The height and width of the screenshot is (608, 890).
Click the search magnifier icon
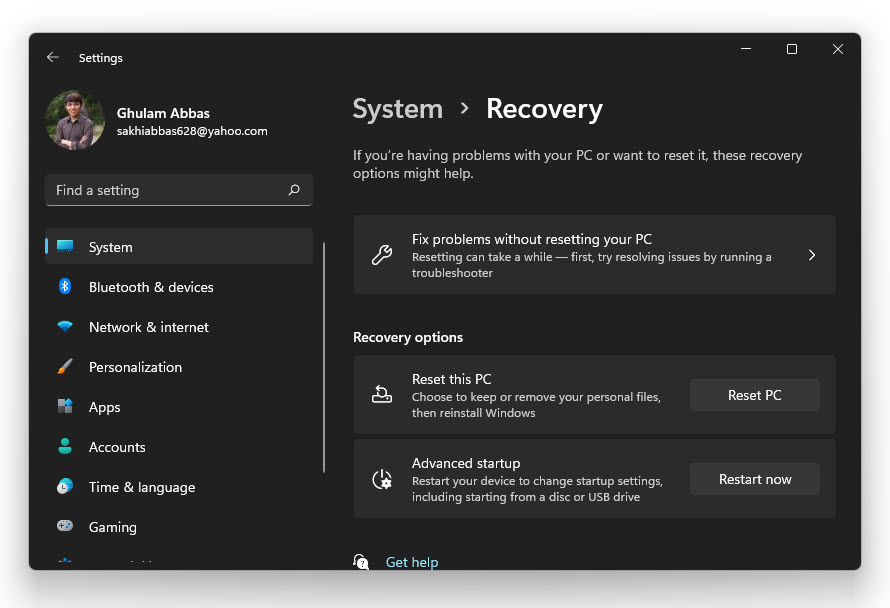tap(294, 190)
